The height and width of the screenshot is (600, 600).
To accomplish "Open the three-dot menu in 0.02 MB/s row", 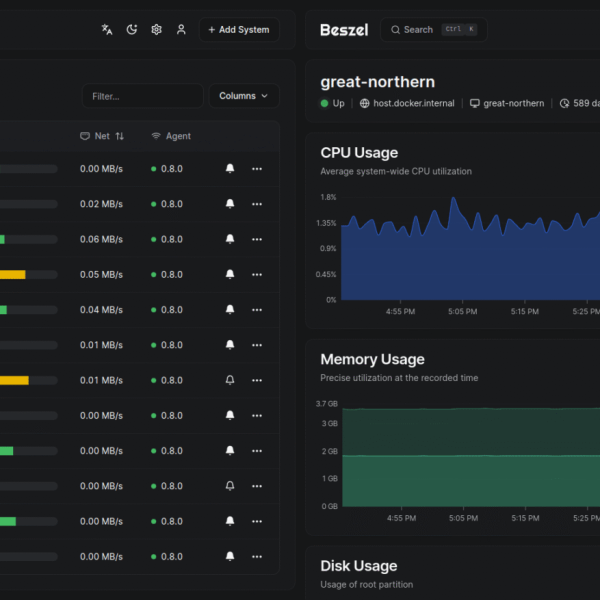I will (257, 204).
